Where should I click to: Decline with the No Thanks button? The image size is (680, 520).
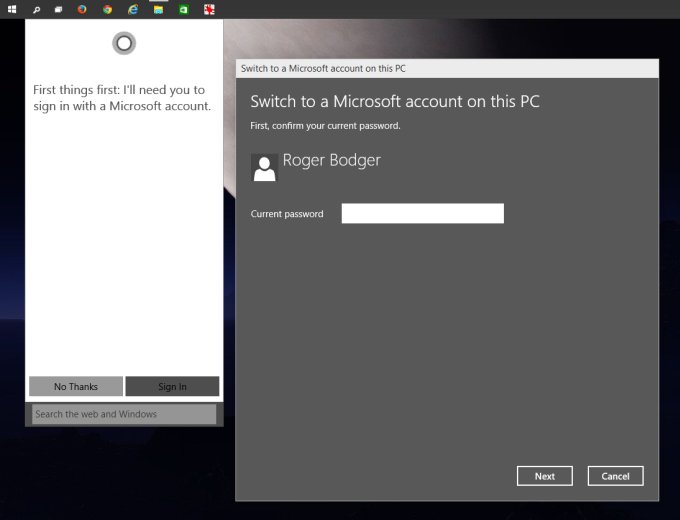click(x=76, y=386)
